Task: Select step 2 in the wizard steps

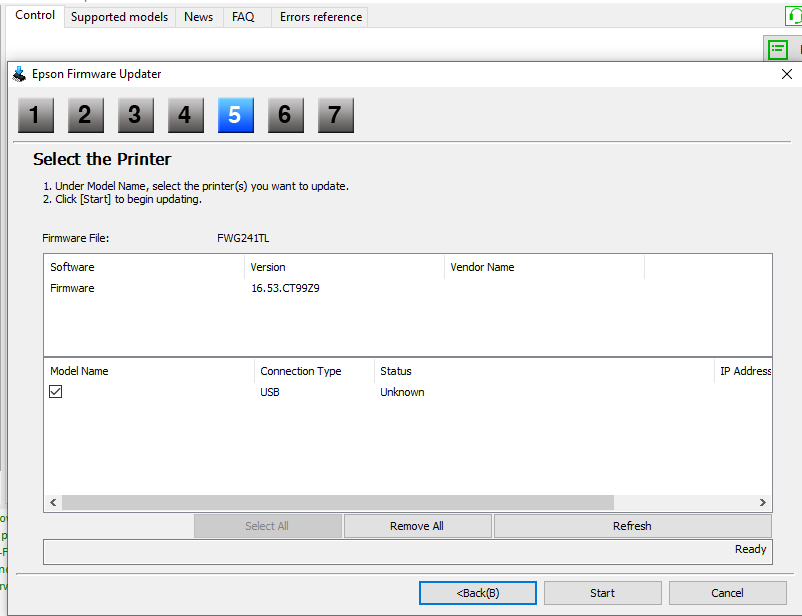Action: pos(86,115)
